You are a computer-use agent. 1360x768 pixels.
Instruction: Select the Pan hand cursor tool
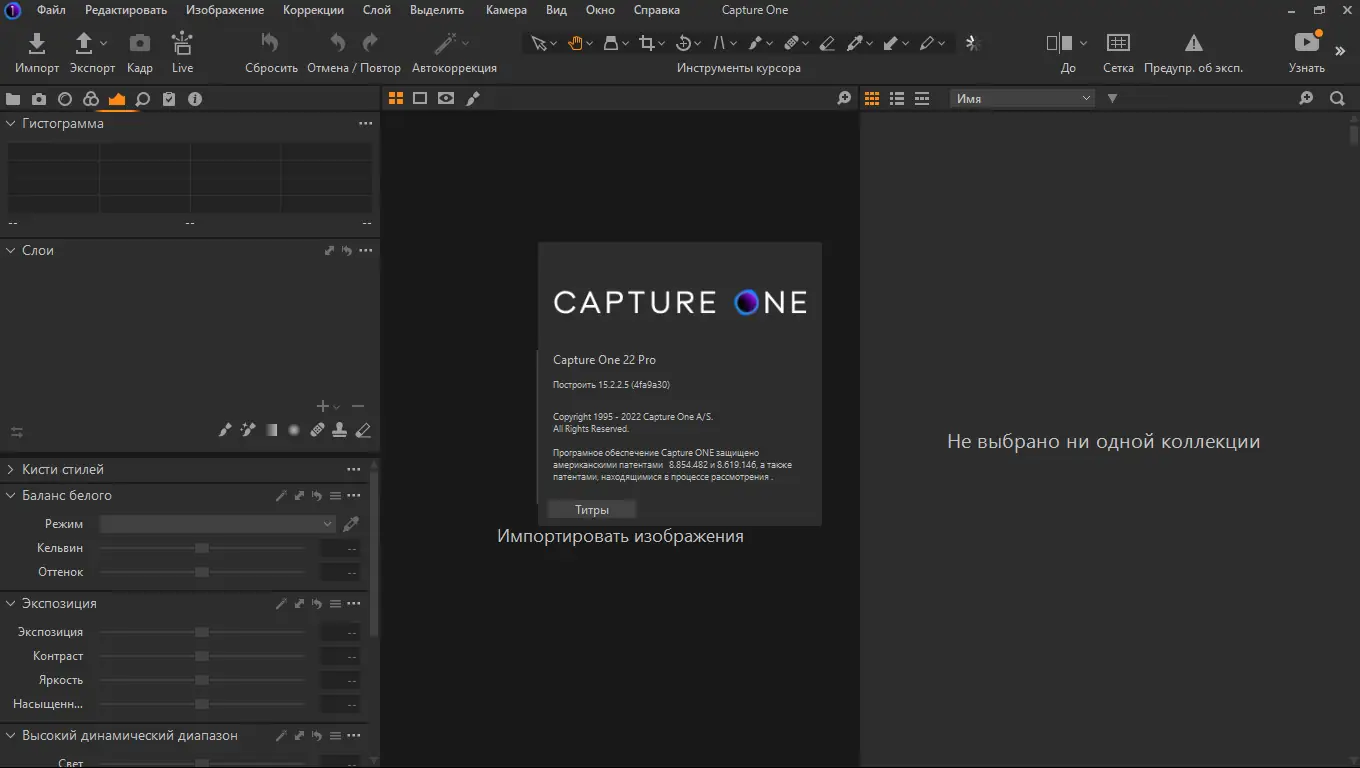(576, 43)
